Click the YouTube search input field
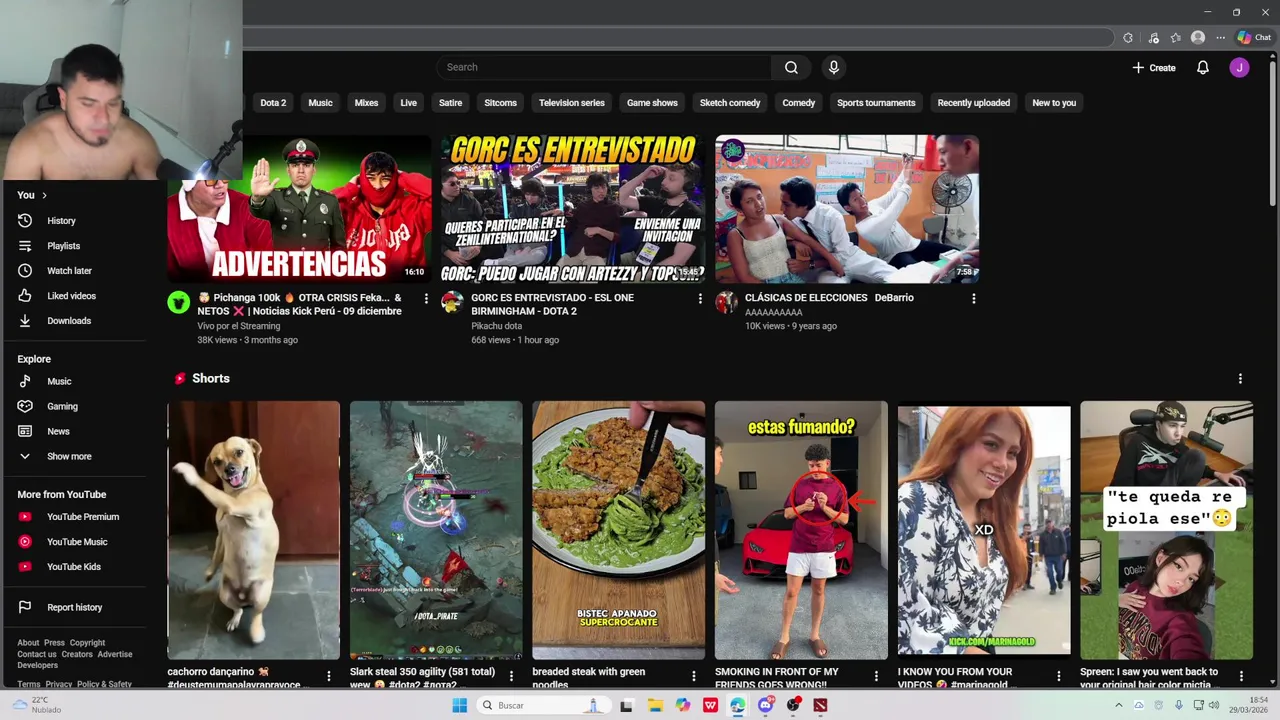Image resolution: width=1280 pixels, height=720 pixels. click(x=603, y=67)
